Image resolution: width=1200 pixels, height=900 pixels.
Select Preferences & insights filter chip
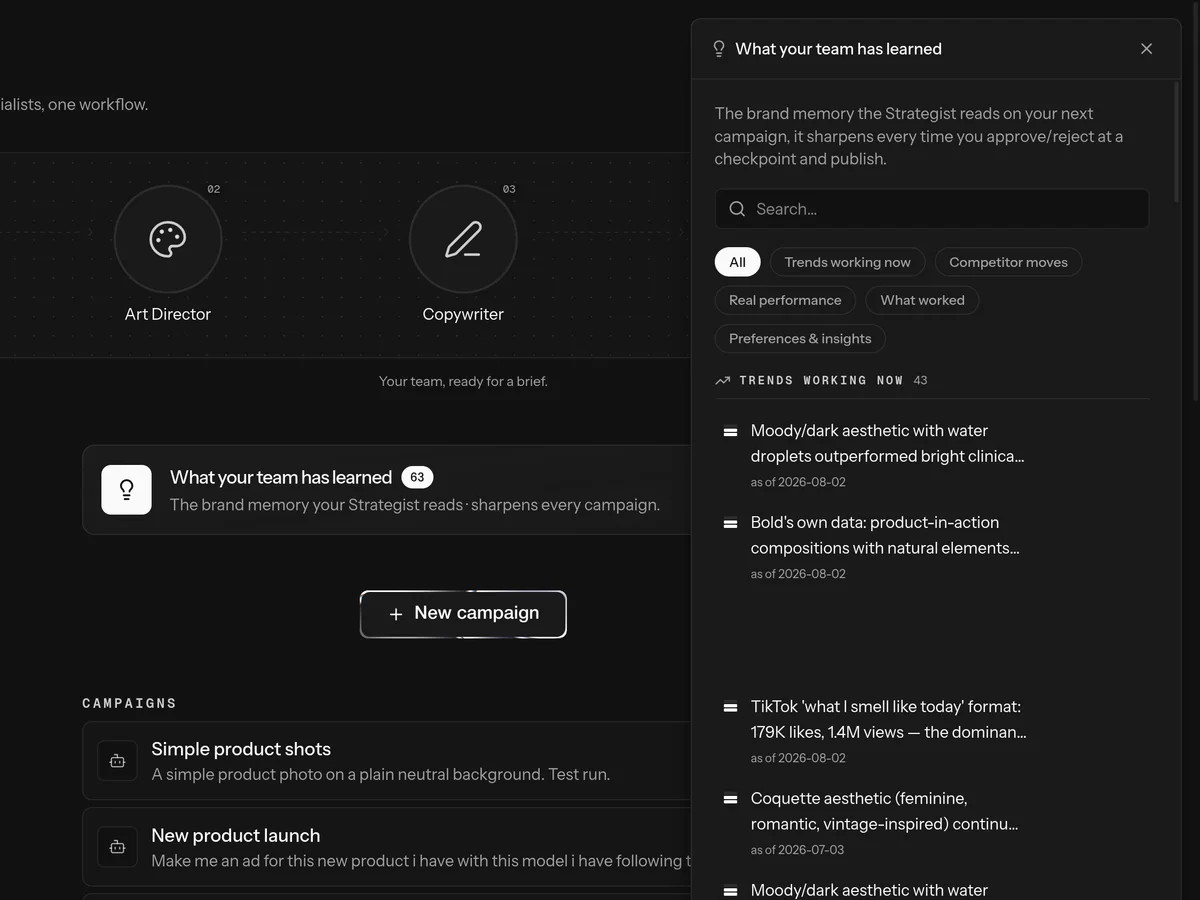click(x=800, y=338)
